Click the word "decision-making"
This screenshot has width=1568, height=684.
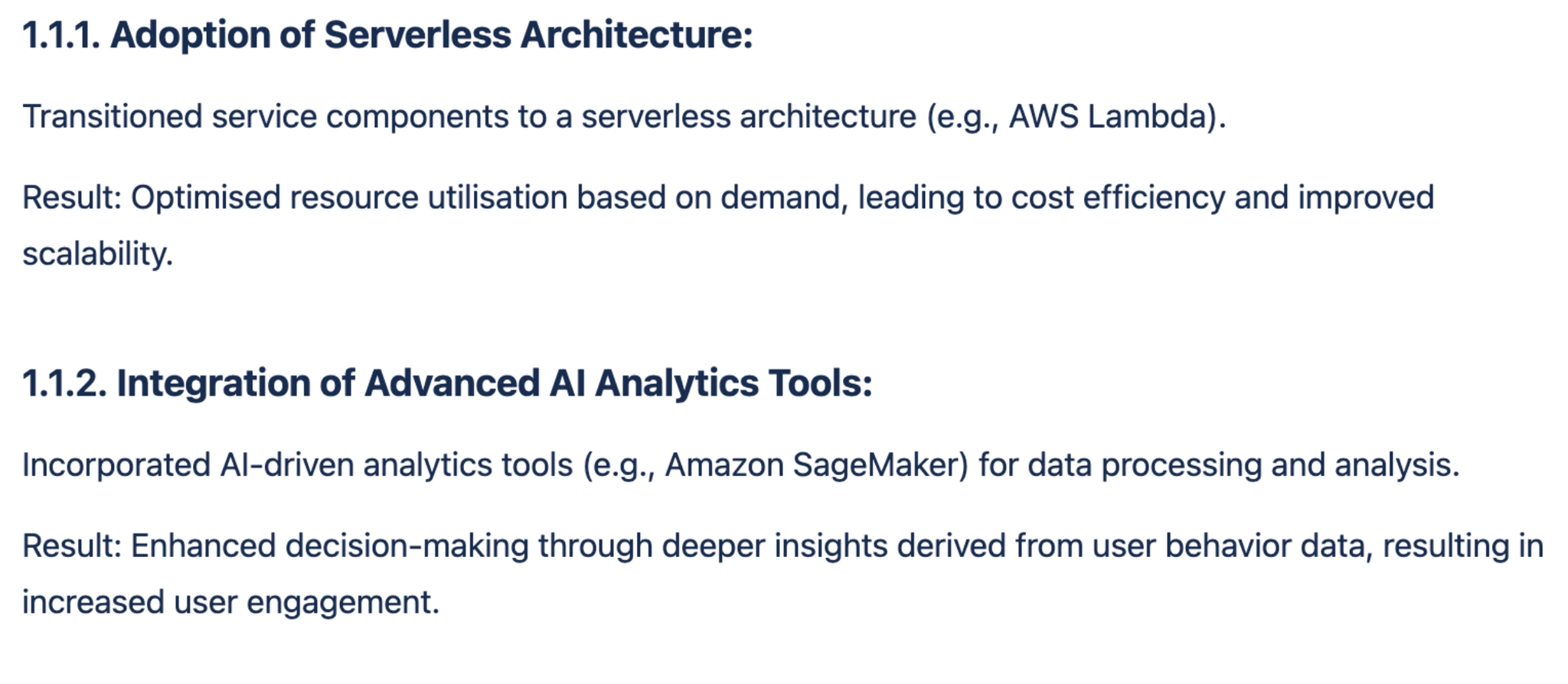pyautogui.click(x=407, y=546)
